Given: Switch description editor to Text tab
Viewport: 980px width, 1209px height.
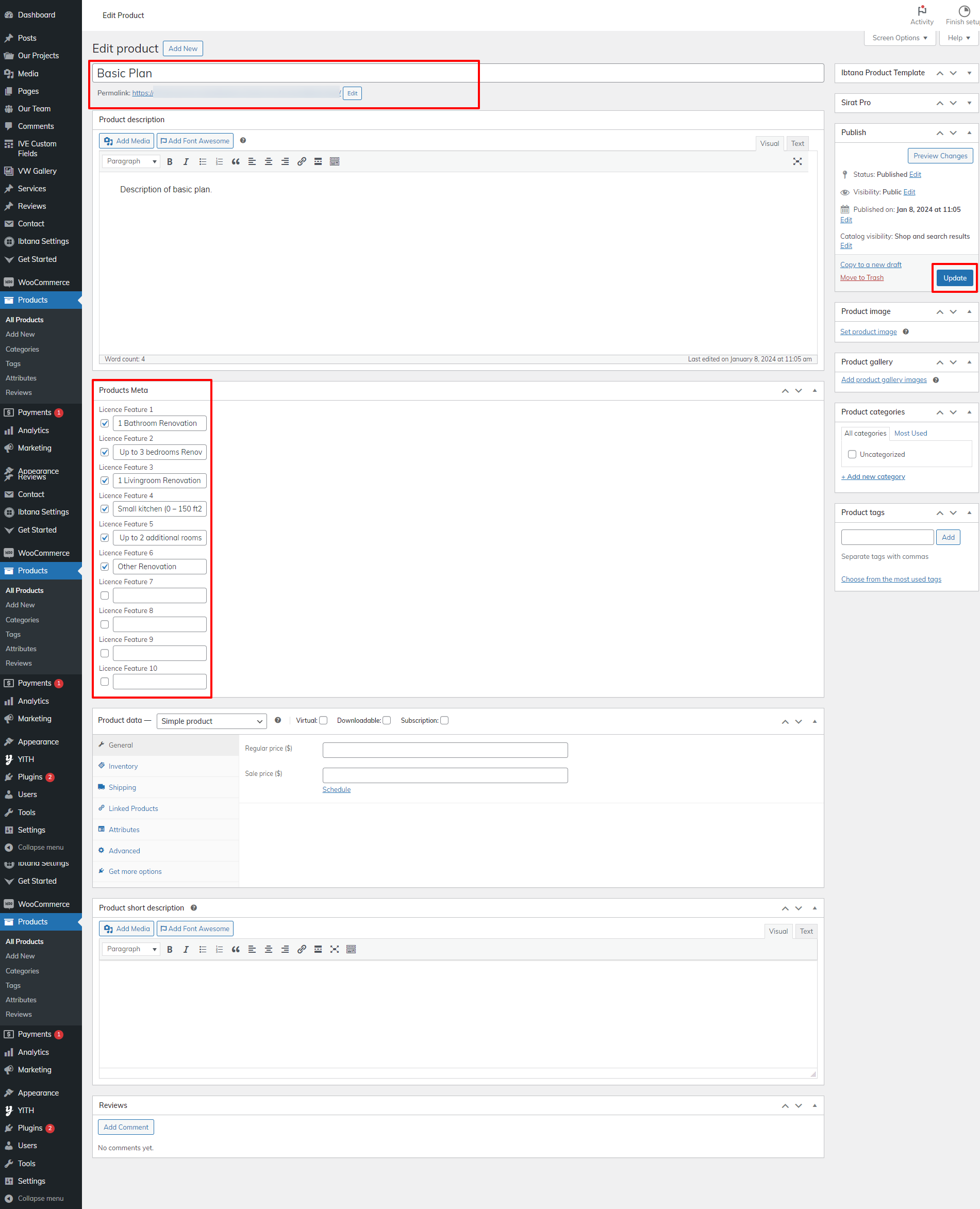Looking at the screenshot, I should (x=796, y=143).
